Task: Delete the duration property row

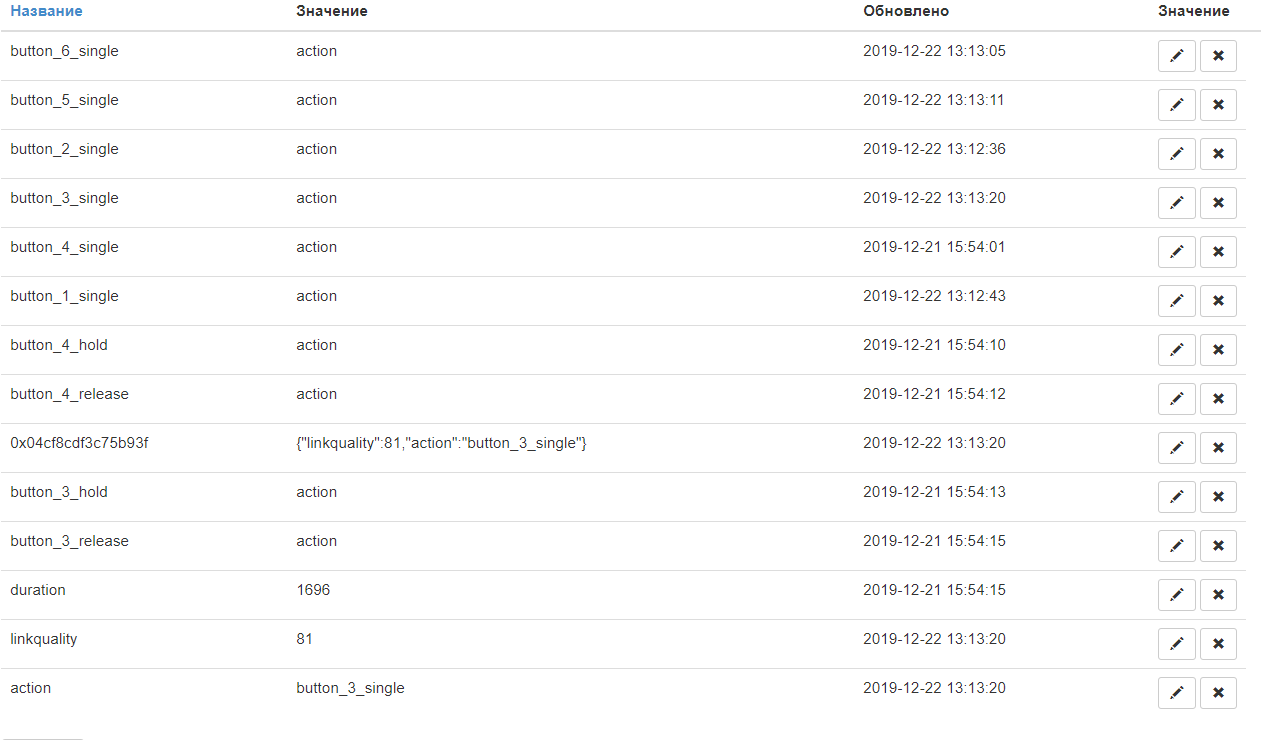Action: click(x=1218, y=595)
